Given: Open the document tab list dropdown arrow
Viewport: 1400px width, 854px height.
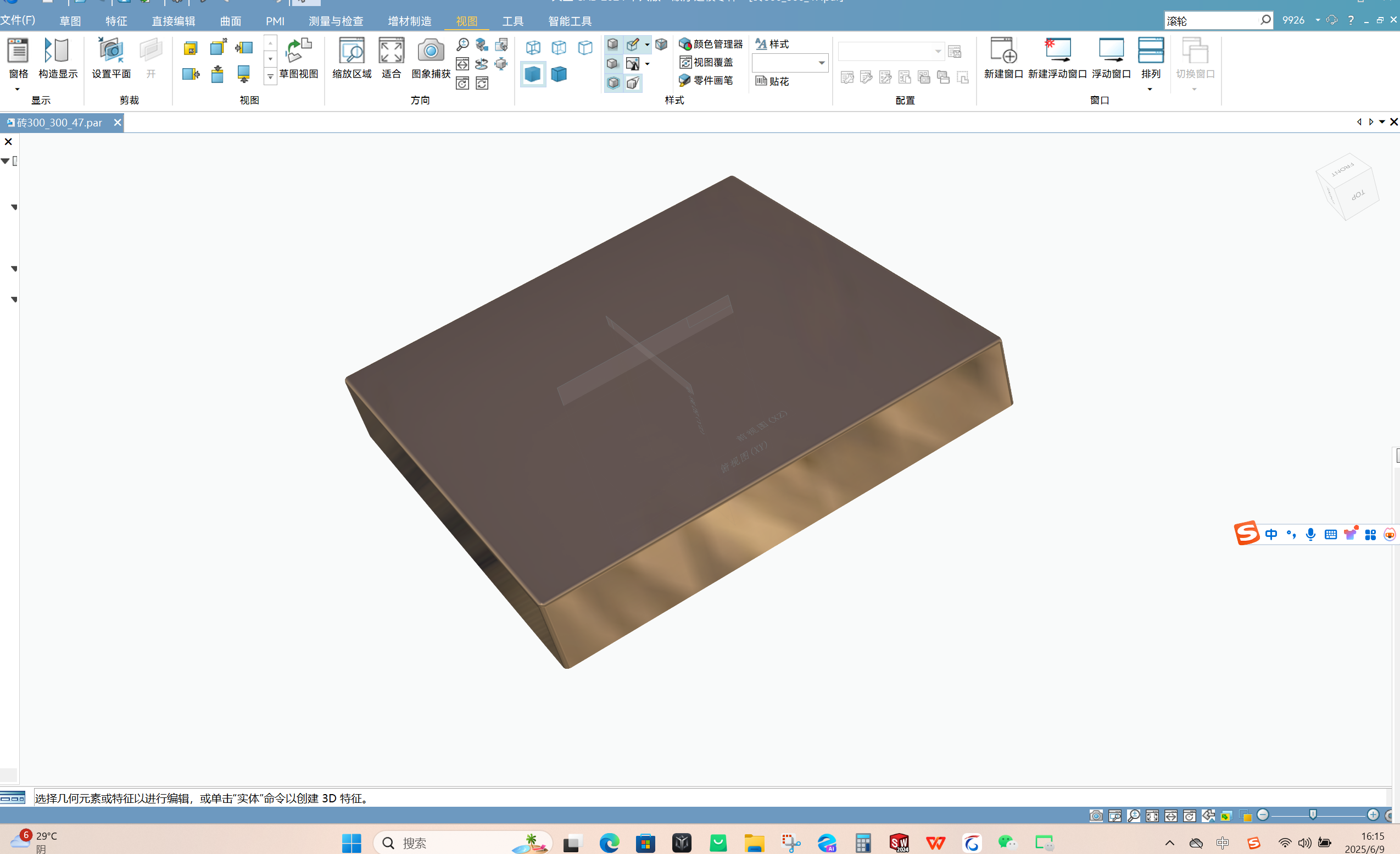Looking at the screenshot, I should tap(1382, 121).
